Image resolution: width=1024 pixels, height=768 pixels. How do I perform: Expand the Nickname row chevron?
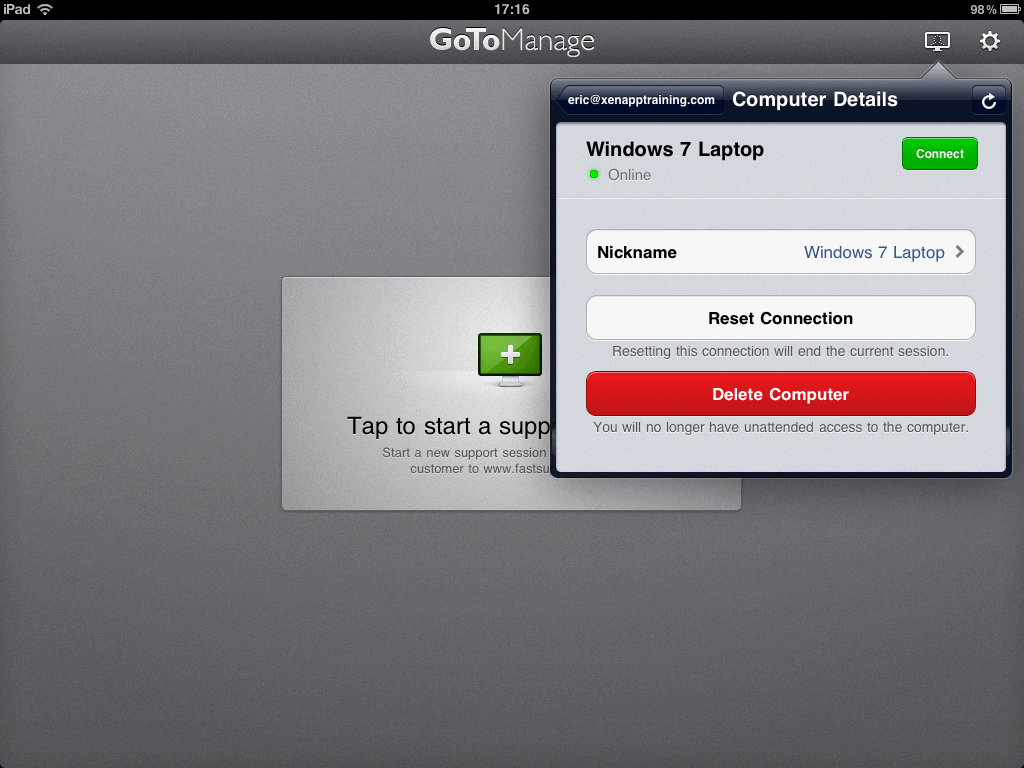click(x=960, y=252)
